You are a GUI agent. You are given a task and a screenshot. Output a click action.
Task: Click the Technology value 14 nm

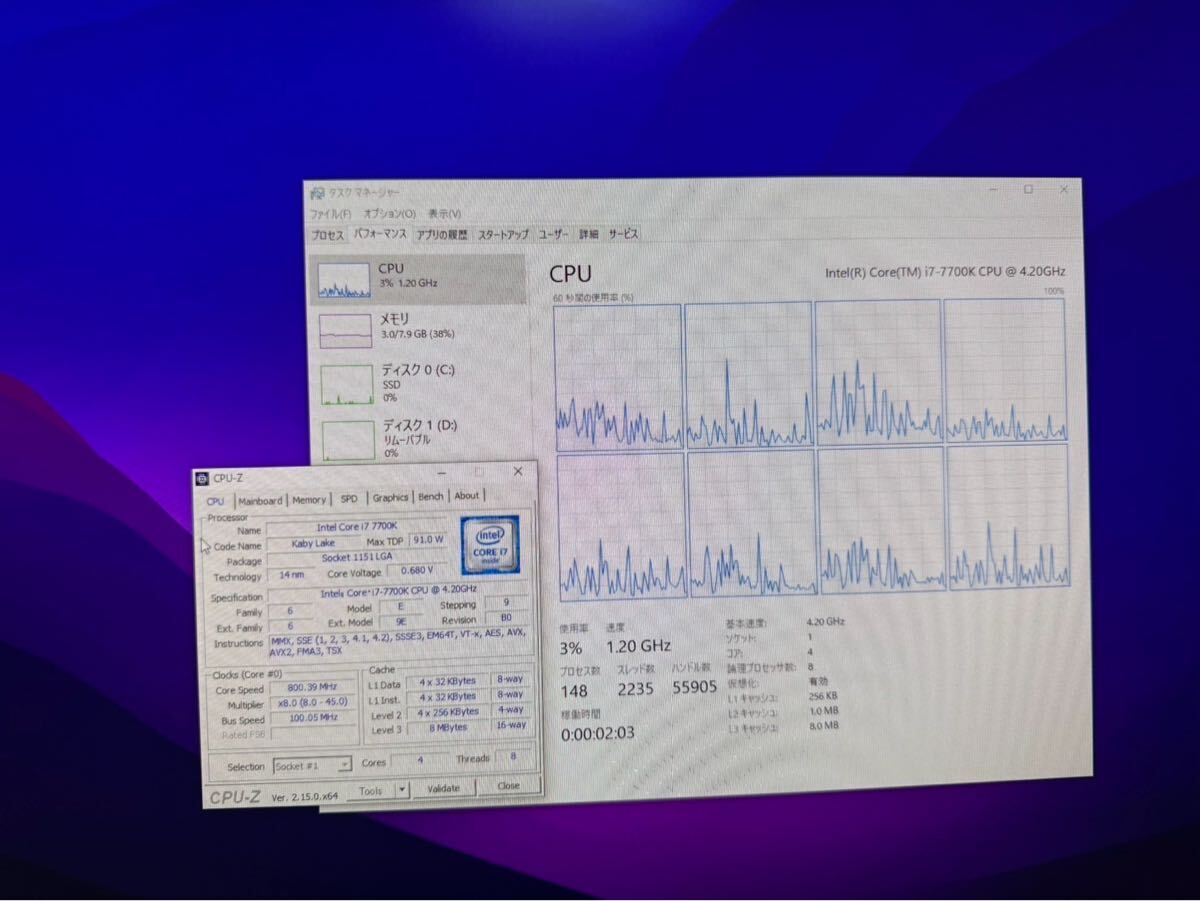(x=292, y=575)
